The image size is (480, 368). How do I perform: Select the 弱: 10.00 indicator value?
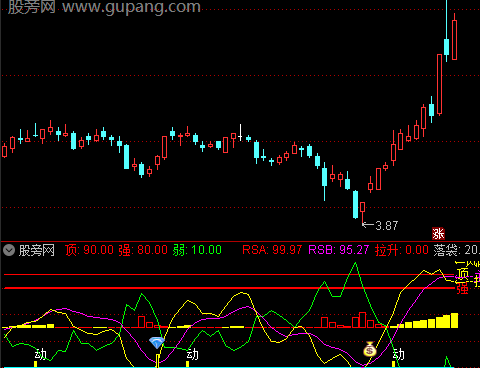click(x=197, y=250)
